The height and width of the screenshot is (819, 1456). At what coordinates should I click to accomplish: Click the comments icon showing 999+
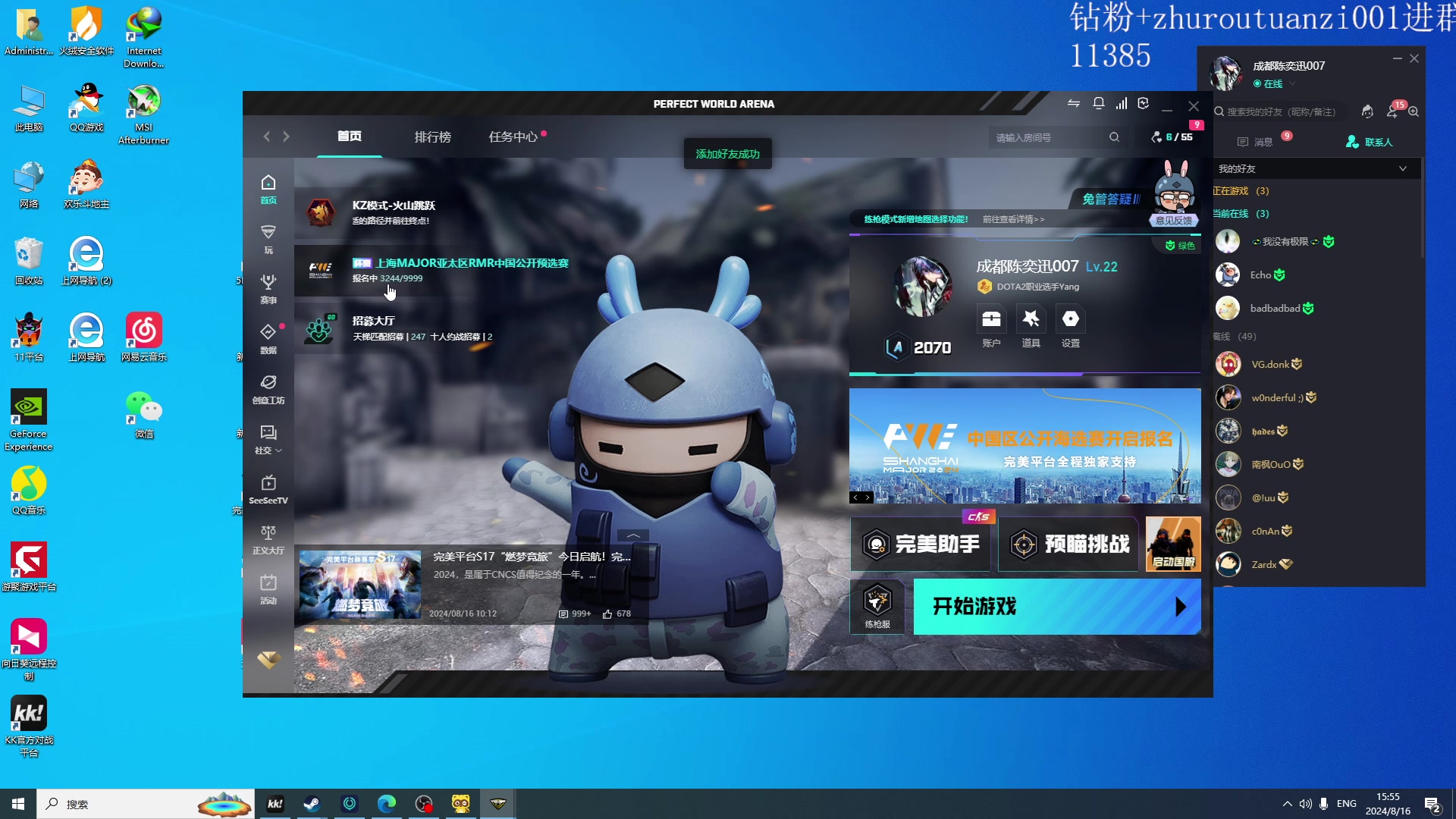(563, 614)
